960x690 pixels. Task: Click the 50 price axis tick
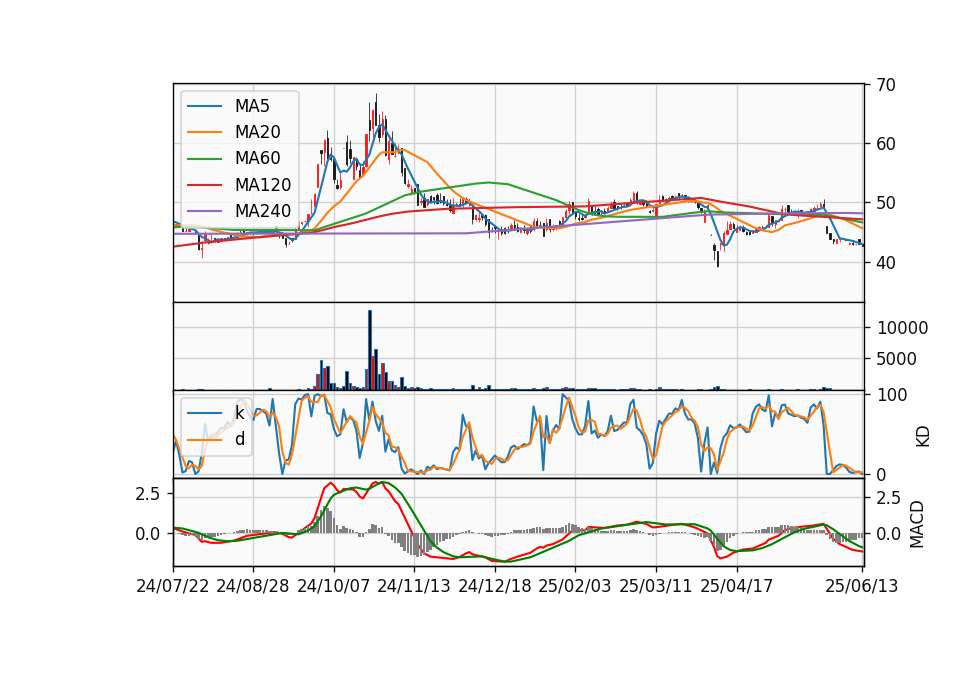[x=885, y=203]
